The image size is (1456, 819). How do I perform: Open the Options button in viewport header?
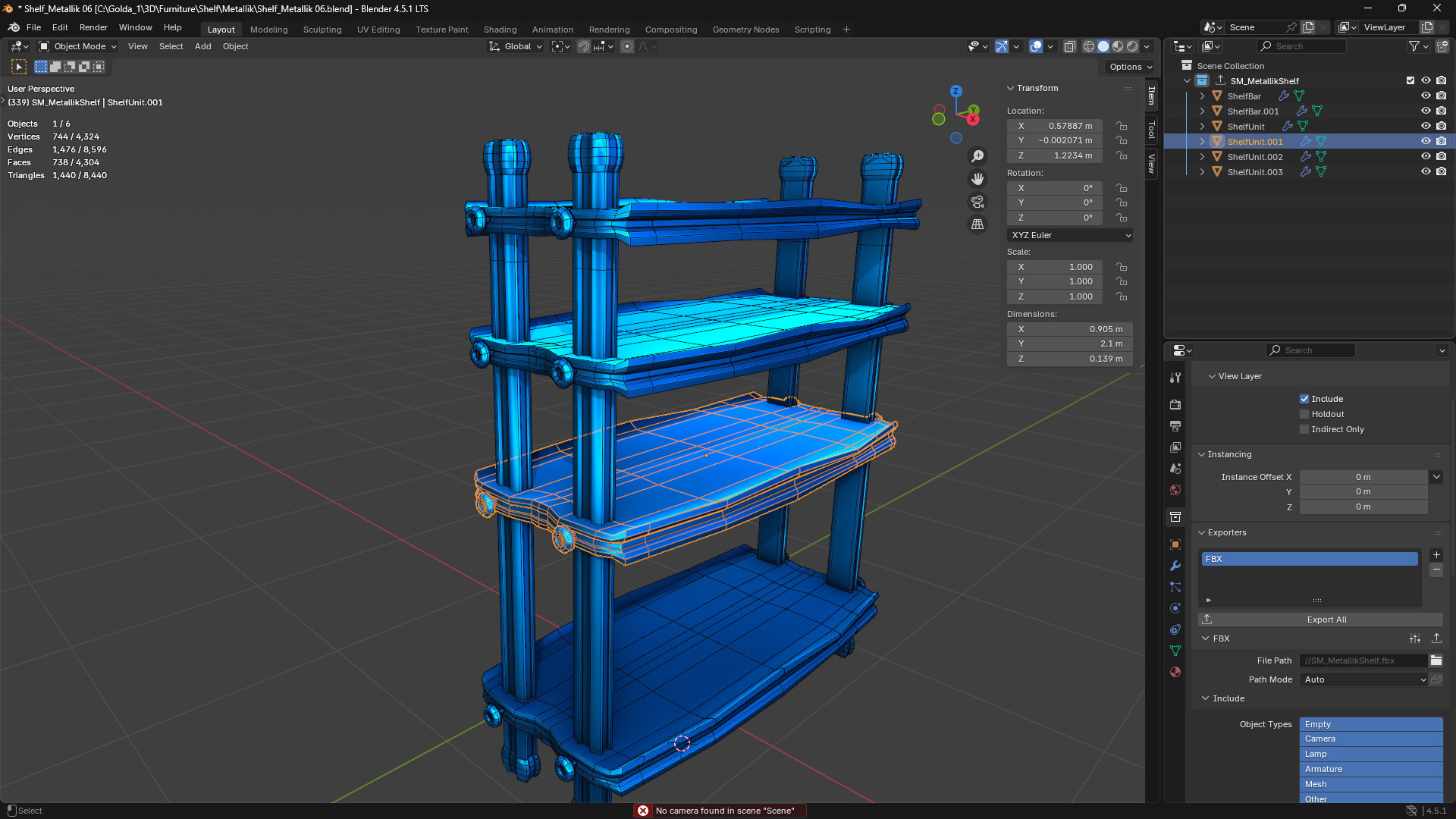tap(1128, 67)
